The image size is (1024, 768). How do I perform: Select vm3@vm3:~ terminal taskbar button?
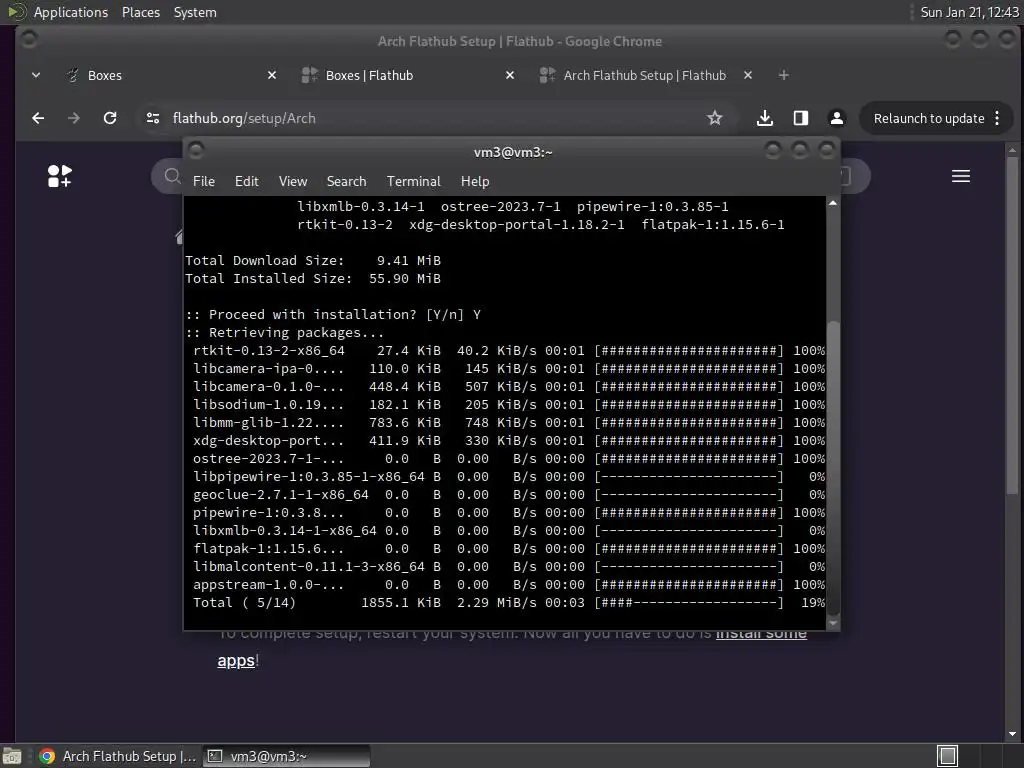click(x=286, y=756)
